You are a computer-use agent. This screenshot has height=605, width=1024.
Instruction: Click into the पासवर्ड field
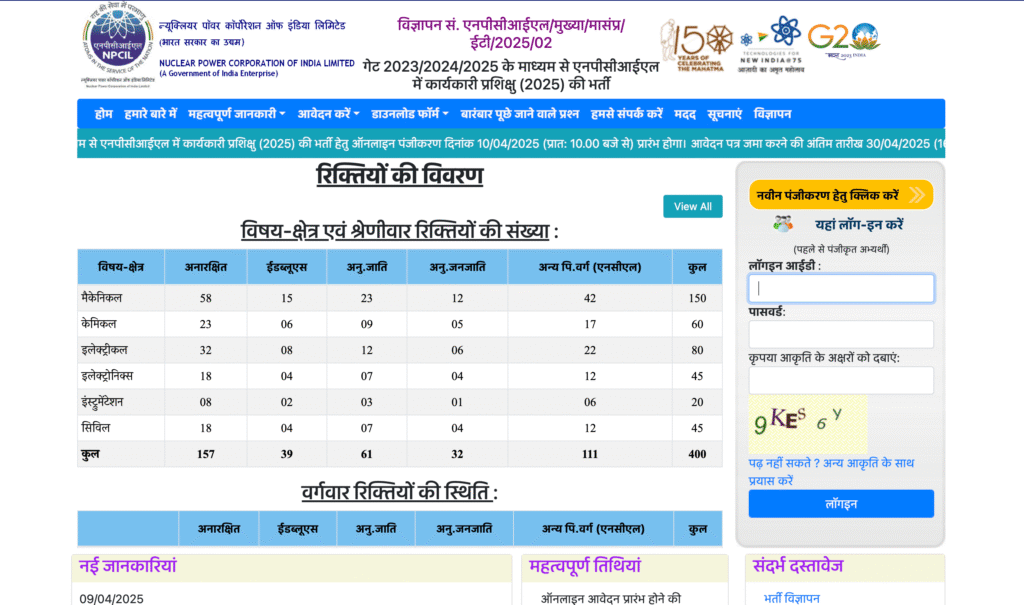[x=840, y=335]
